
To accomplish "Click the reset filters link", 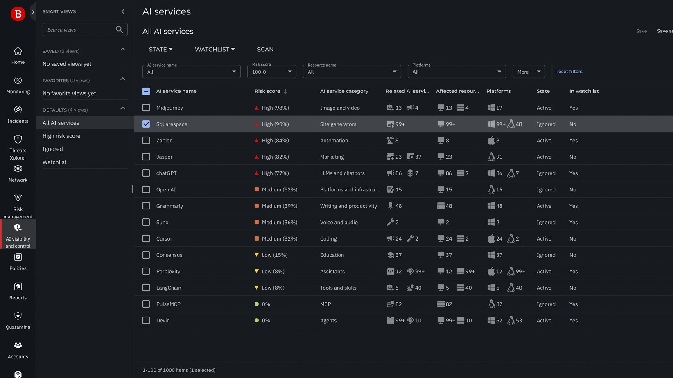I will (x=569, y=71).
